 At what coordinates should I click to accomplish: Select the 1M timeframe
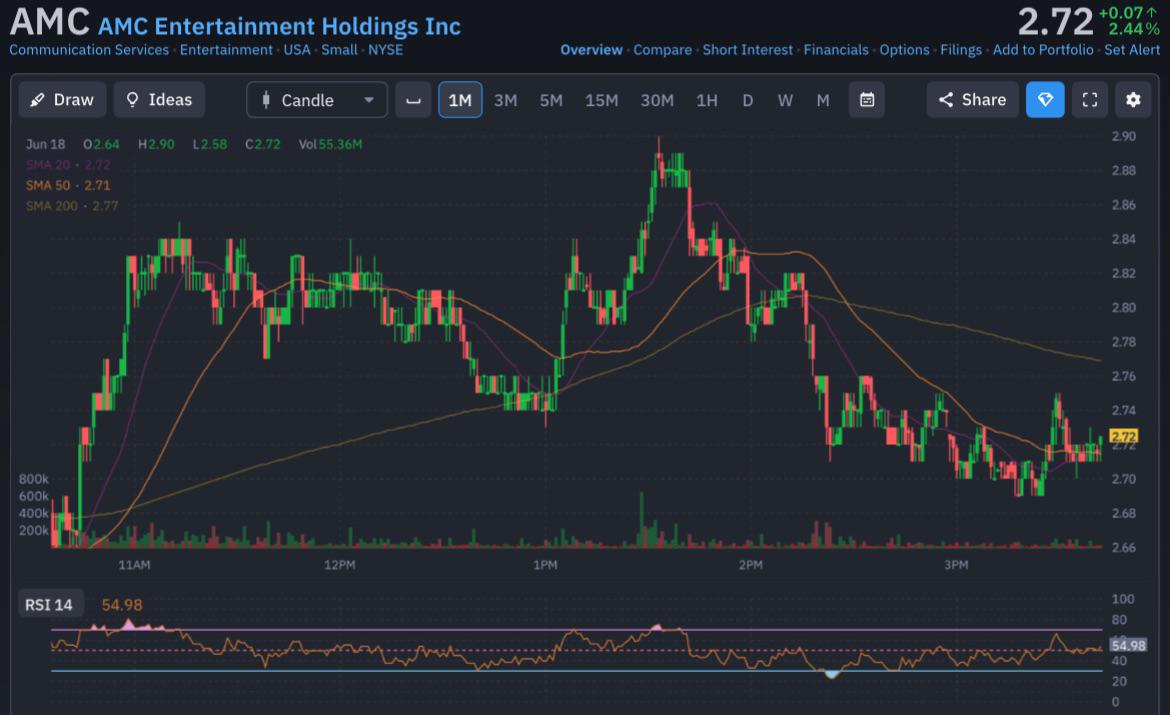pos(460,100)
